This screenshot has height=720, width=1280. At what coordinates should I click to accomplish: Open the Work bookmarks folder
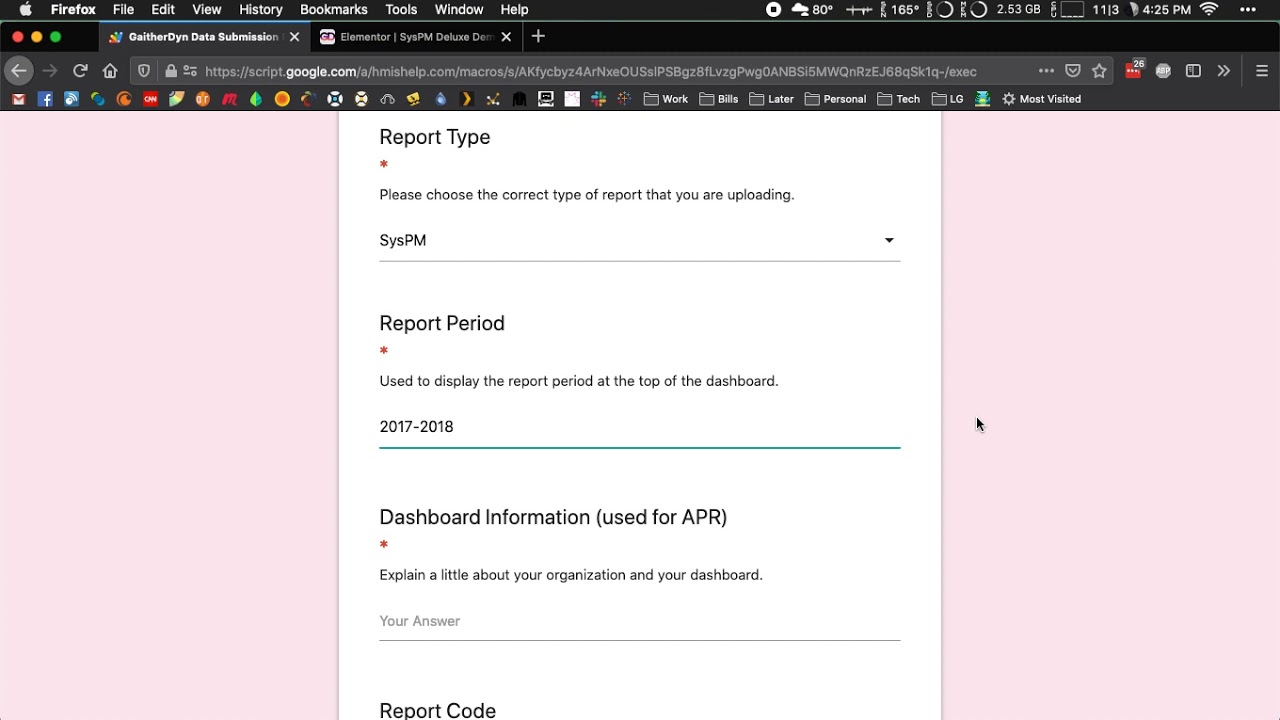coord(666,99)
